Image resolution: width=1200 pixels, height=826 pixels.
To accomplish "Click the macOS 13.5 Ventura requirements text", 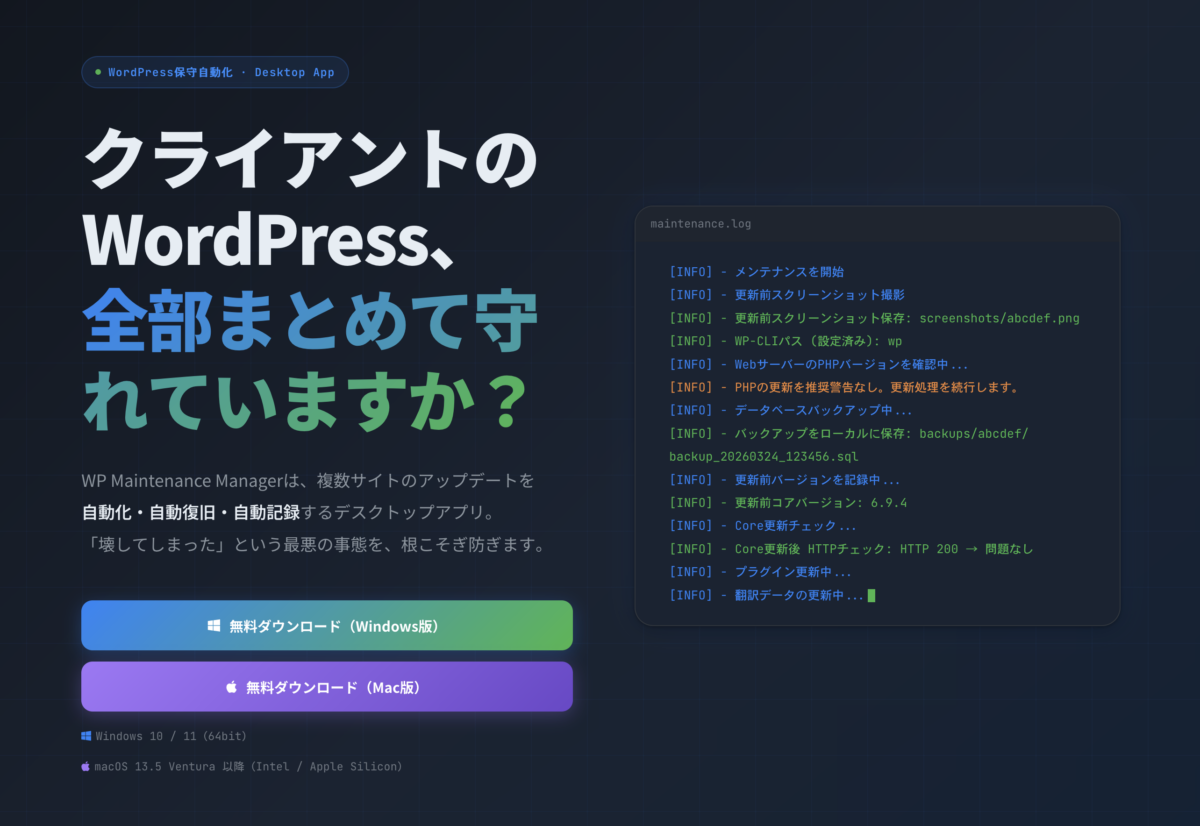I will pyautogui.click(x=248, y=767).
